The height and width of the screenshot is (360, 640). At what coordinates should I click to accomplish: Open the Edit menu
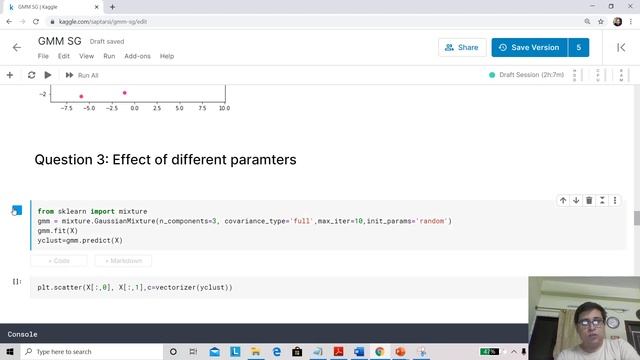pos(64,56)
